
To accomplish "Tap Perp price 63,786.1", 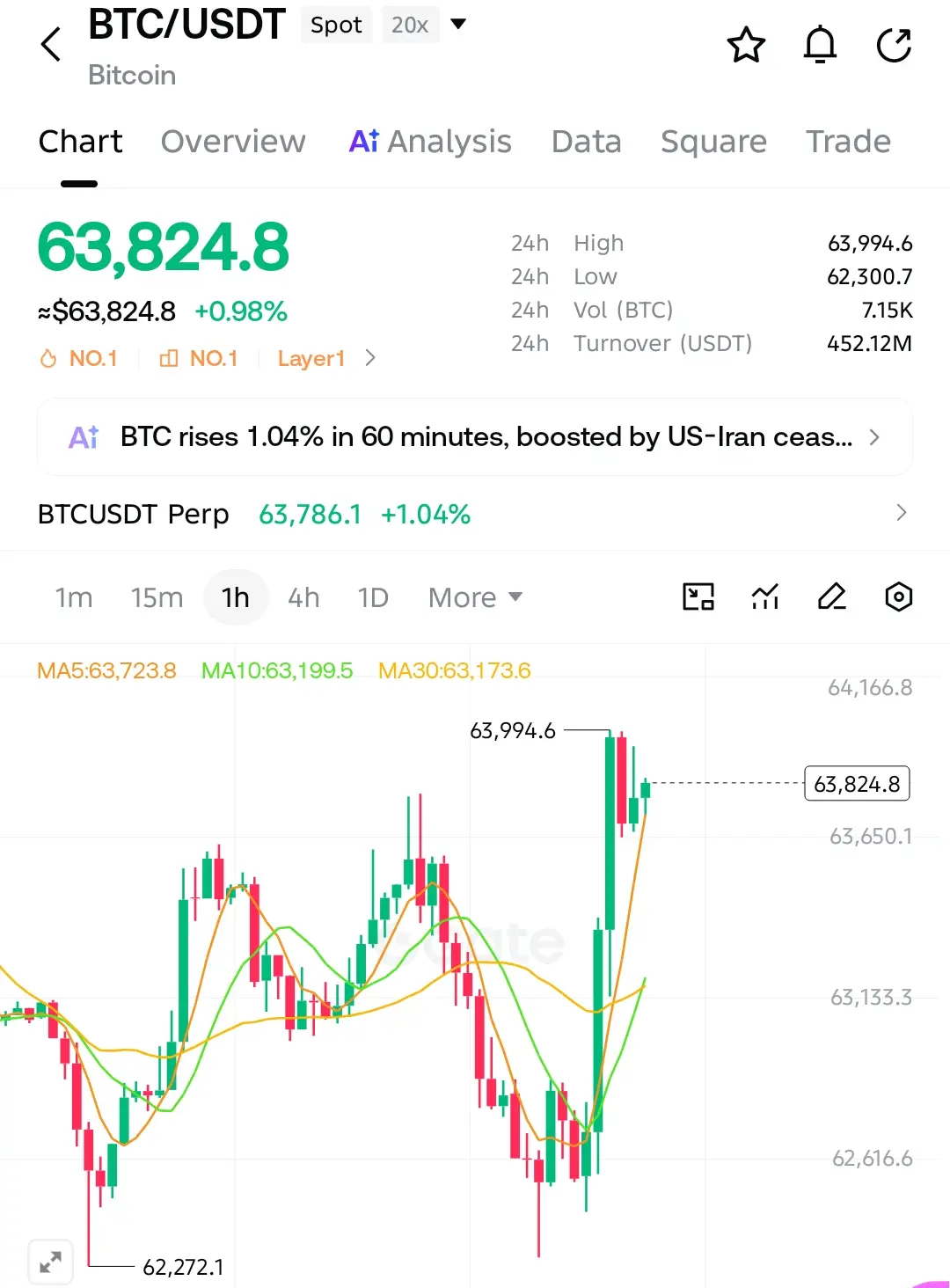I will (x=310, y=514).
